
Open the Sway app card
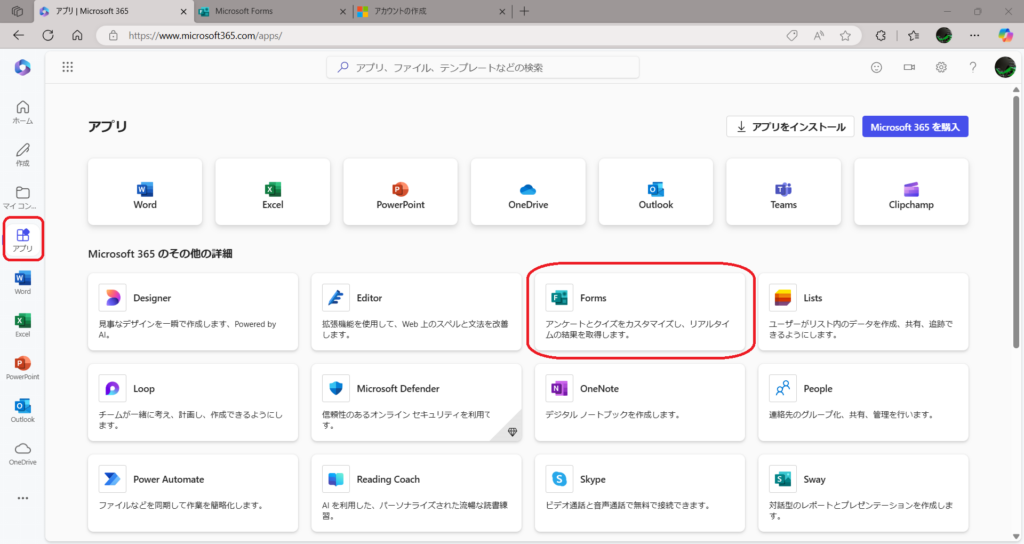click(863, 493)
